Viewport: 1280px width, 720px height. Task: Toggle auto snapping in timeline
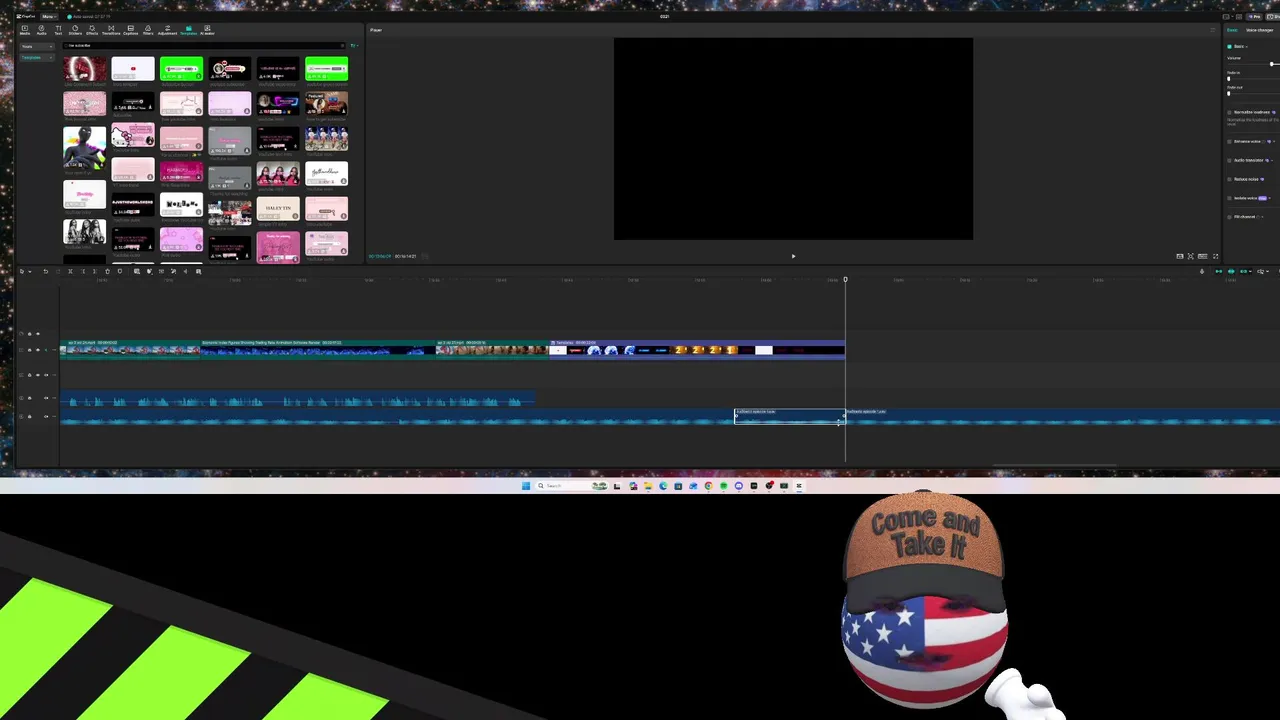[x=1231, y=271]
